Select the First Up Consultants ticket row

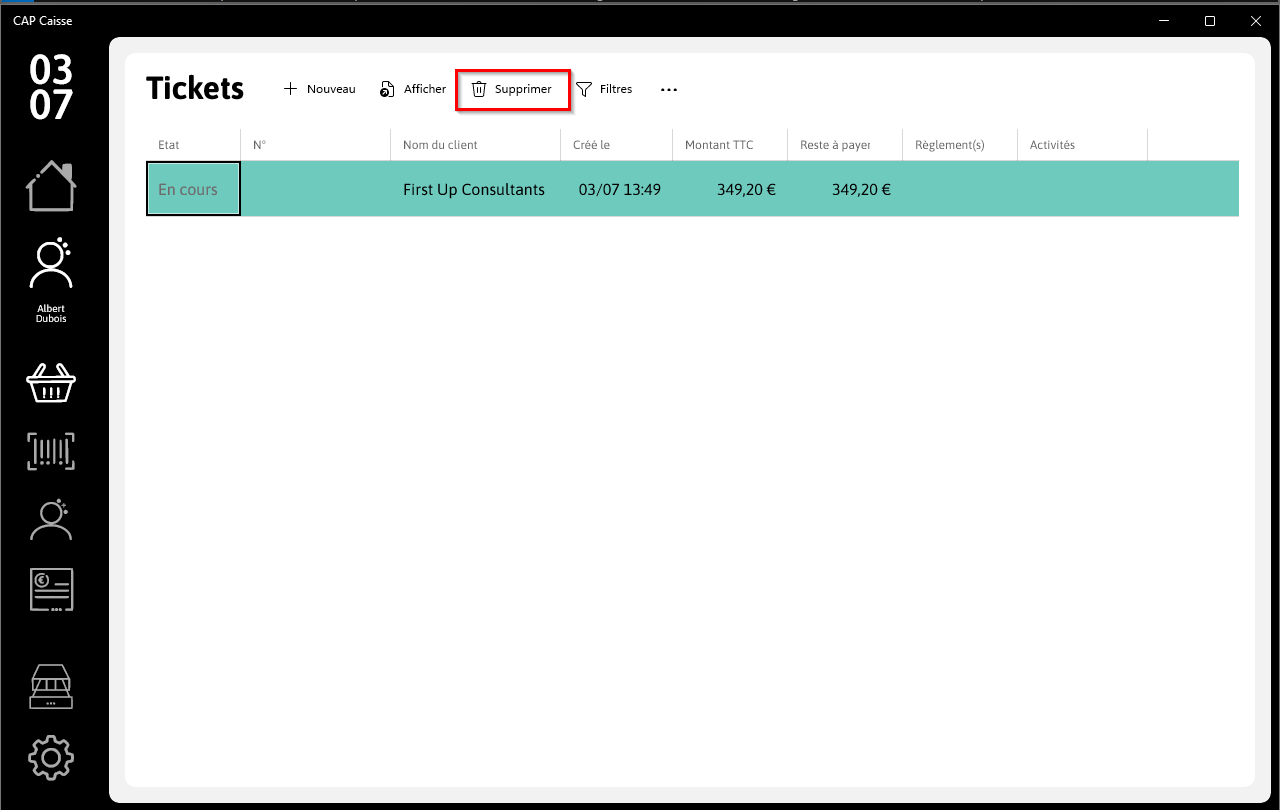point(692,189)
